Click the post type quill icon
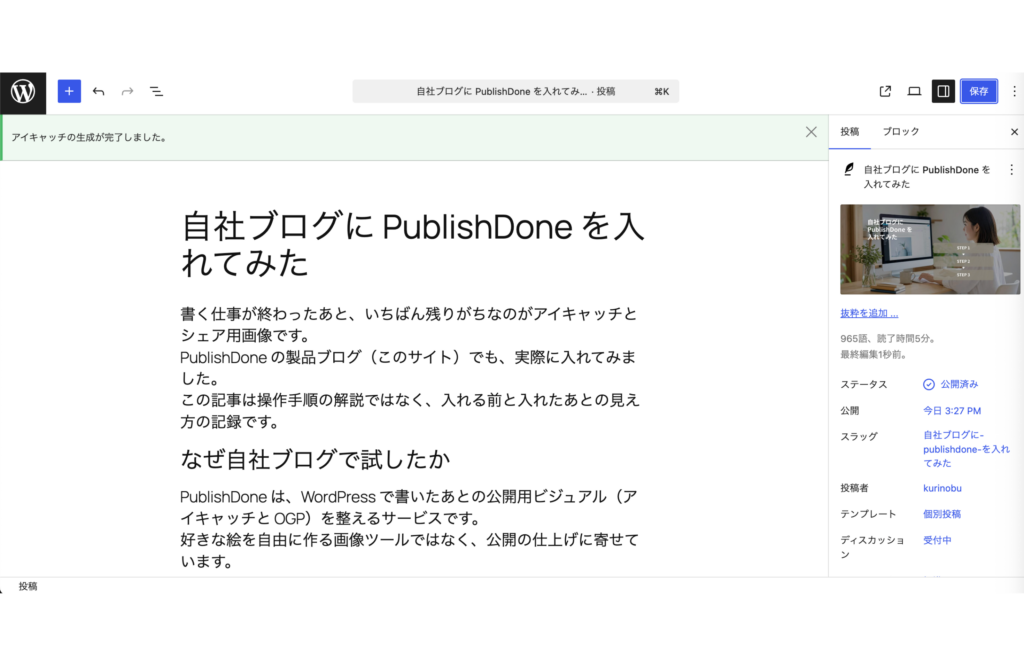1024x666 pixels. pyautogui.click(x=848, y=170)
